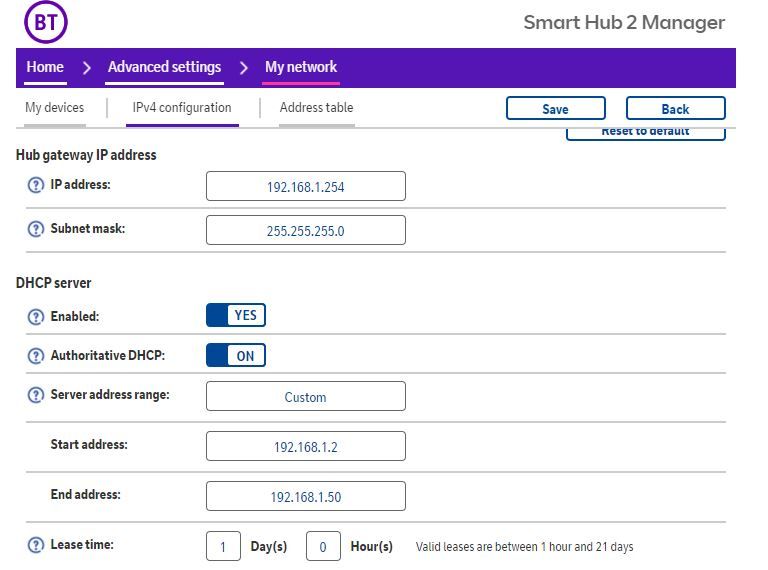Click the BT logo icon

click(x=45, y=22)
